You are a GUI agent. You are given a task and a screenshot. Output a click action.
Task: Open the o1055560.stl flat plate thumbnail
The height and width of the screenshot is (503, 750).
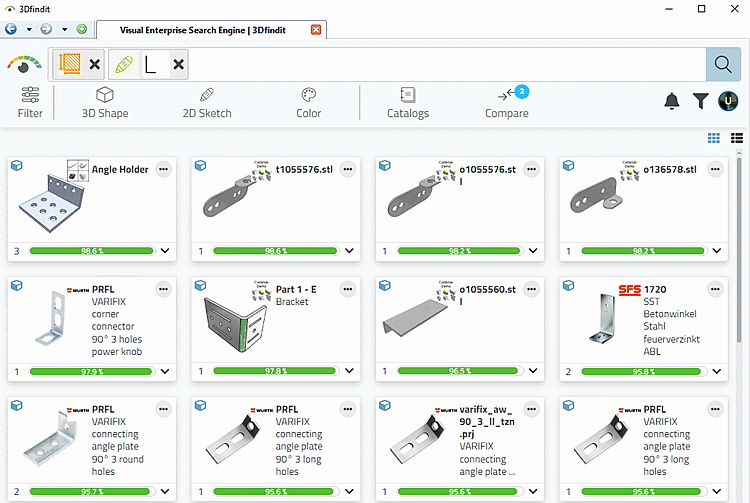[x=415, y=317]
